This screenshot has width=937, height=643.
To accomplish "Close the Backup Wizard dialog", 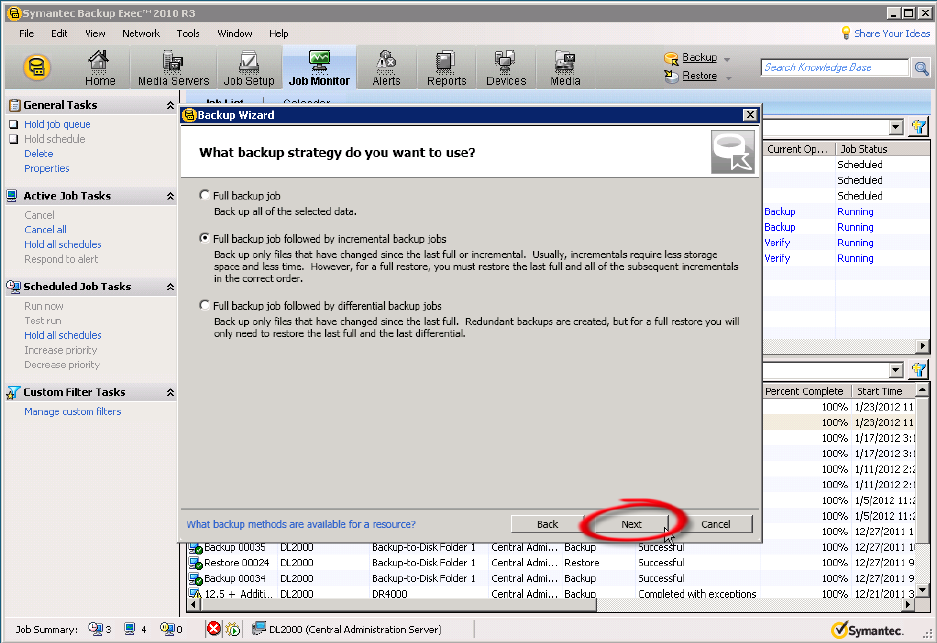I will point(750,115).
